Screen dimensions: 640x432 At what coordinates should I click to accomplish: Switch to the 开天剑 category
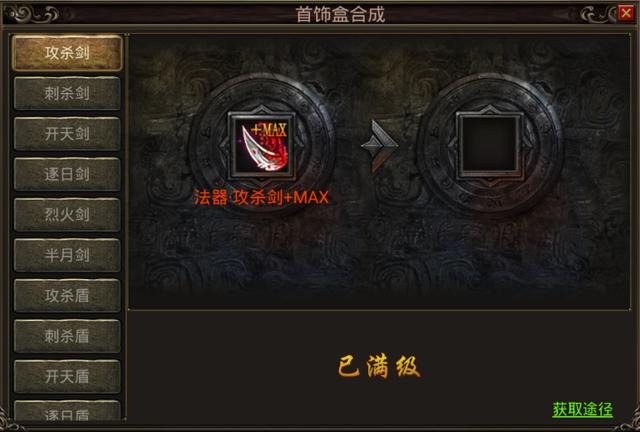pos(67,134)
